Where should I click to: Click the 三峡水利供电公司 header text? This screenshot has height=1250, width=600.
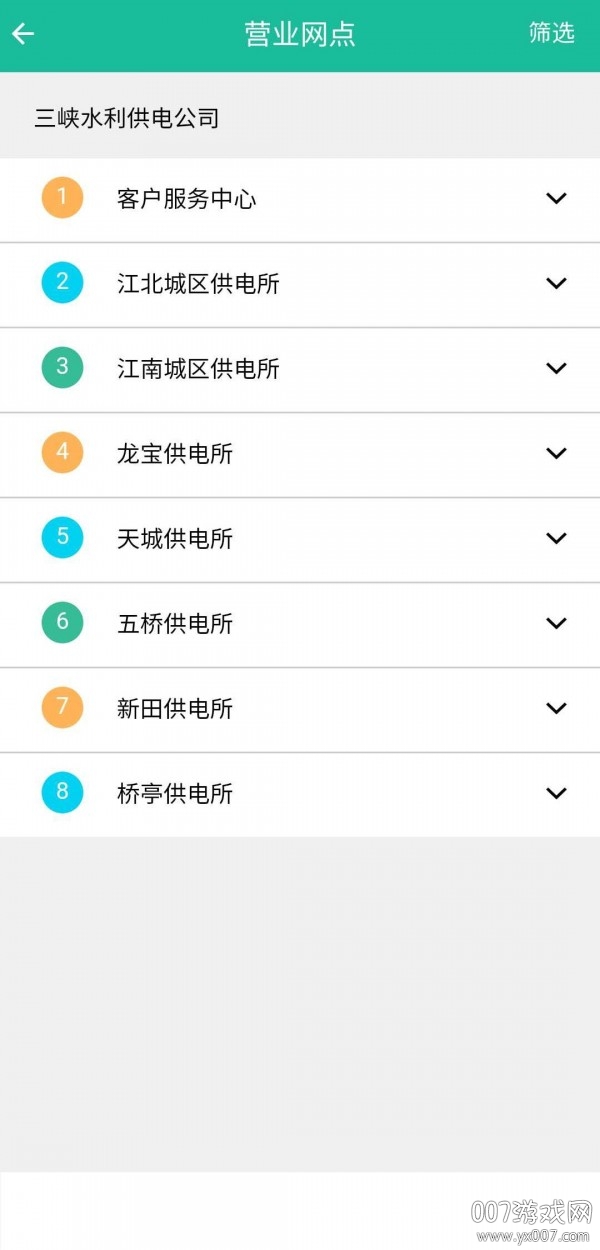click(127, 119)
